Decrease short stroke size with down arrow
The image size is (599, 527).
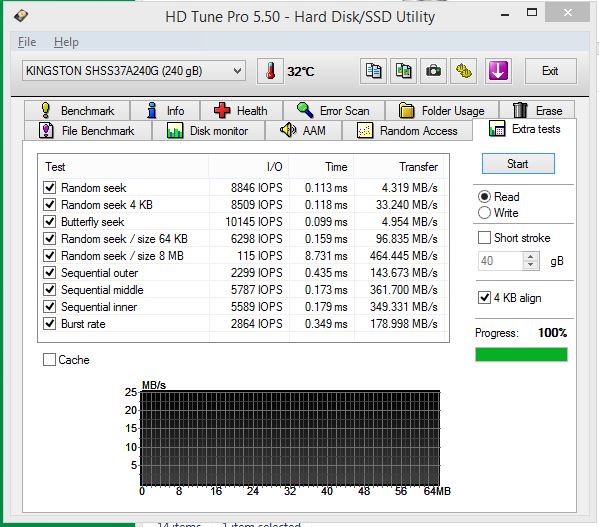pos(531,265)
